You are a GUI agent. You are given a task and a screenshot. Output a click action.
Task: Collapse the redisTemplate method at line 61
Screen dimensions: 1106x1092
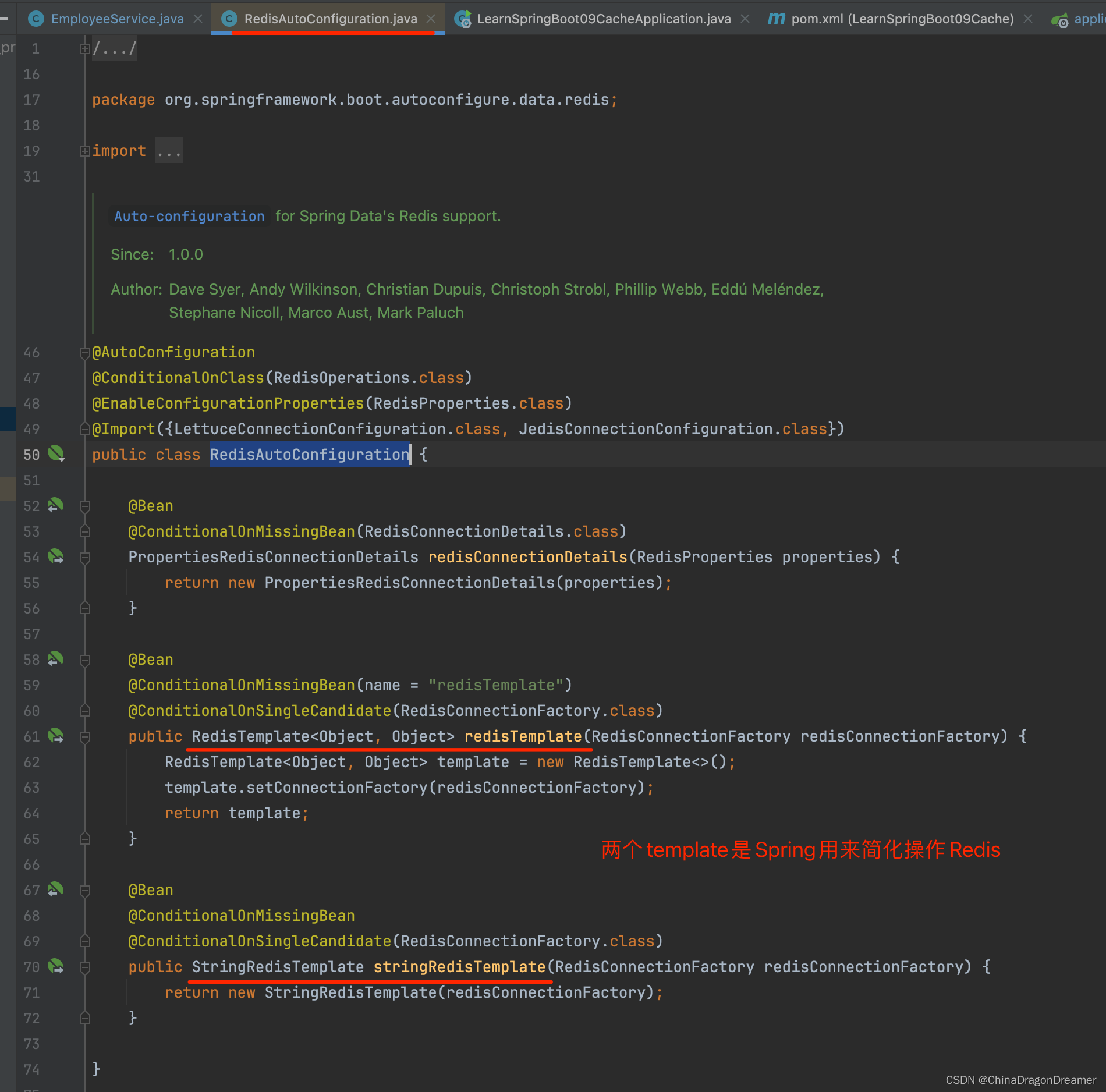(x=84, y=737)
